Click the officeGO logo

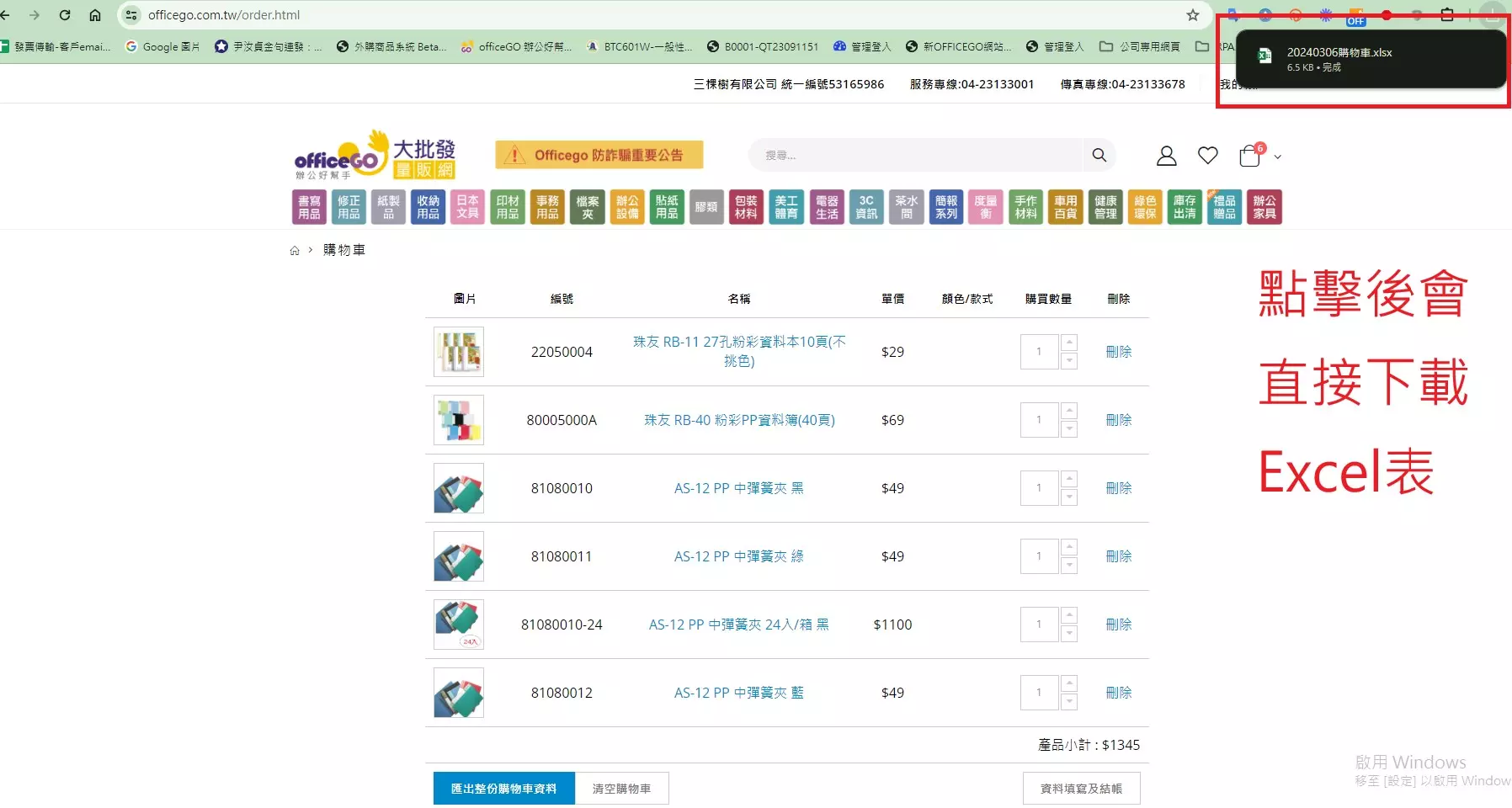coord(375,155)
